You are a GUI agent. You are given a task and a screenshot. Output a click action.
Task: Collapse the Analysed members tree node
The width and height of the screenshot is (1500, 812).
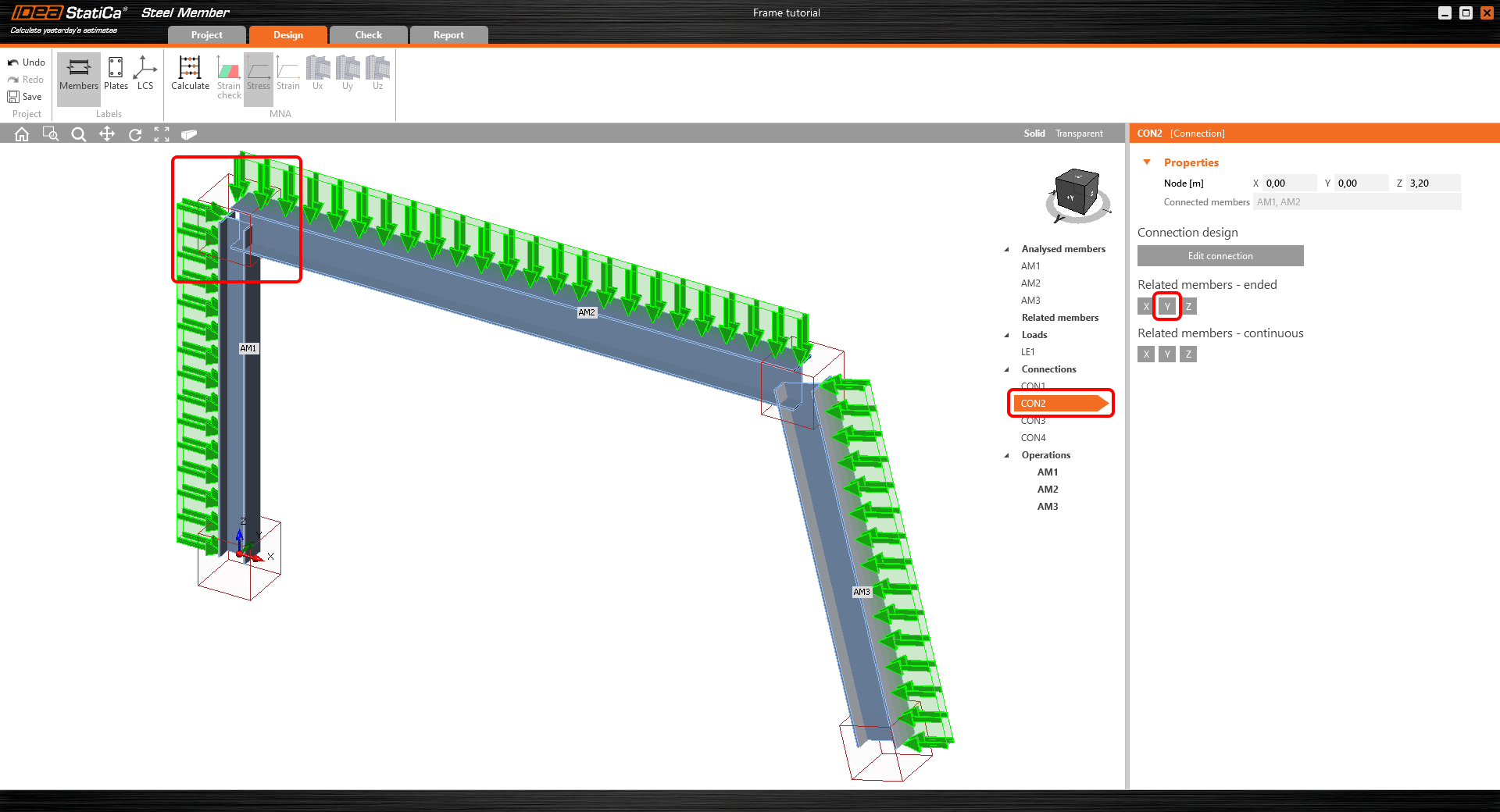(x=1006, y=249)
